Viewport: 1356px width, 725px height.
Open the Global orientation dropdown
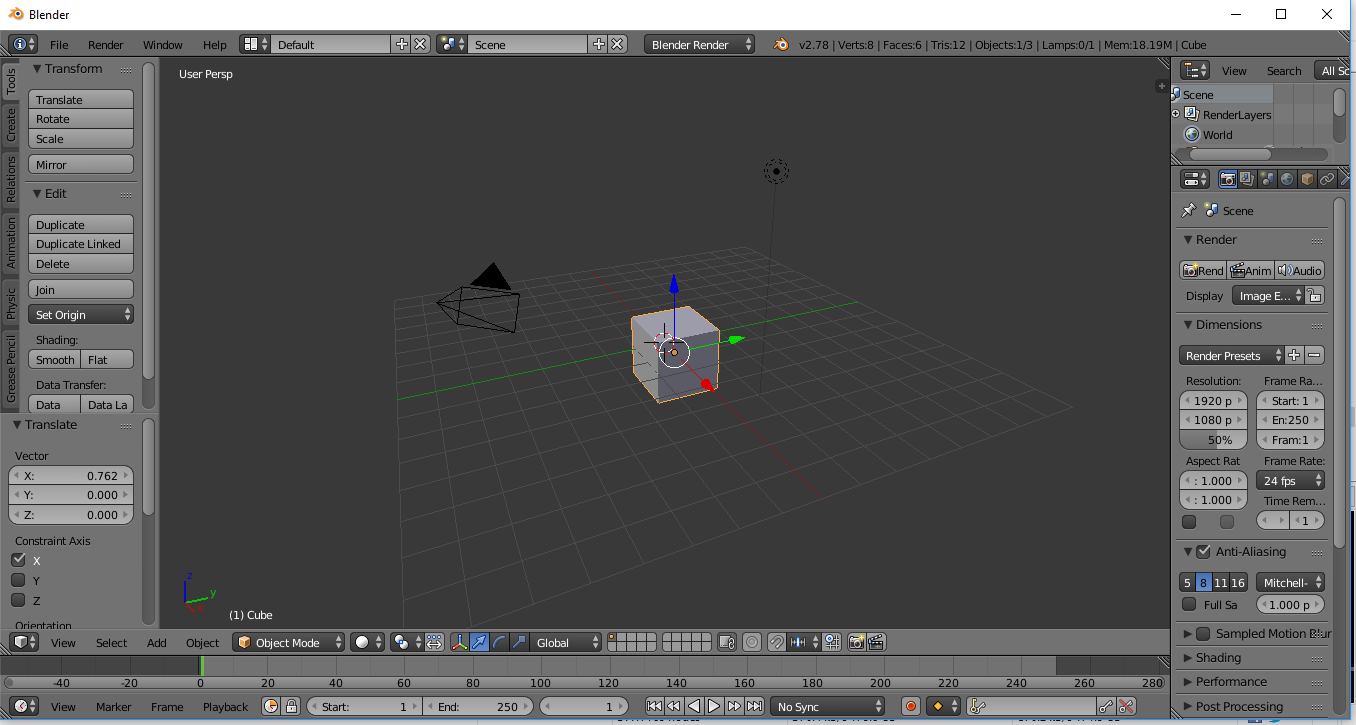[567, 642]
